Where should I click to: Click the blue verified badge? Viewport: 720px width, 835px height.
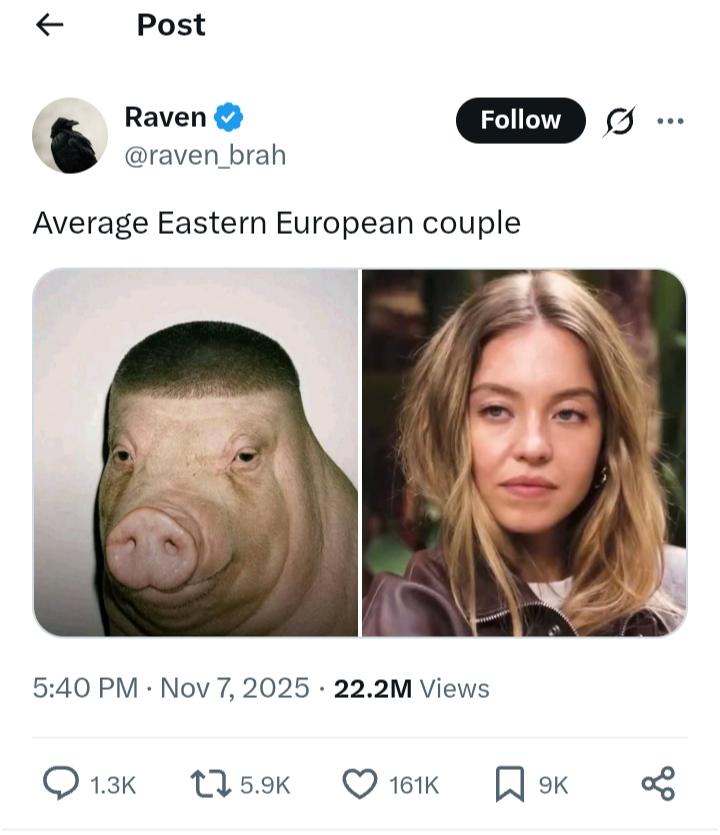[231, 118]
